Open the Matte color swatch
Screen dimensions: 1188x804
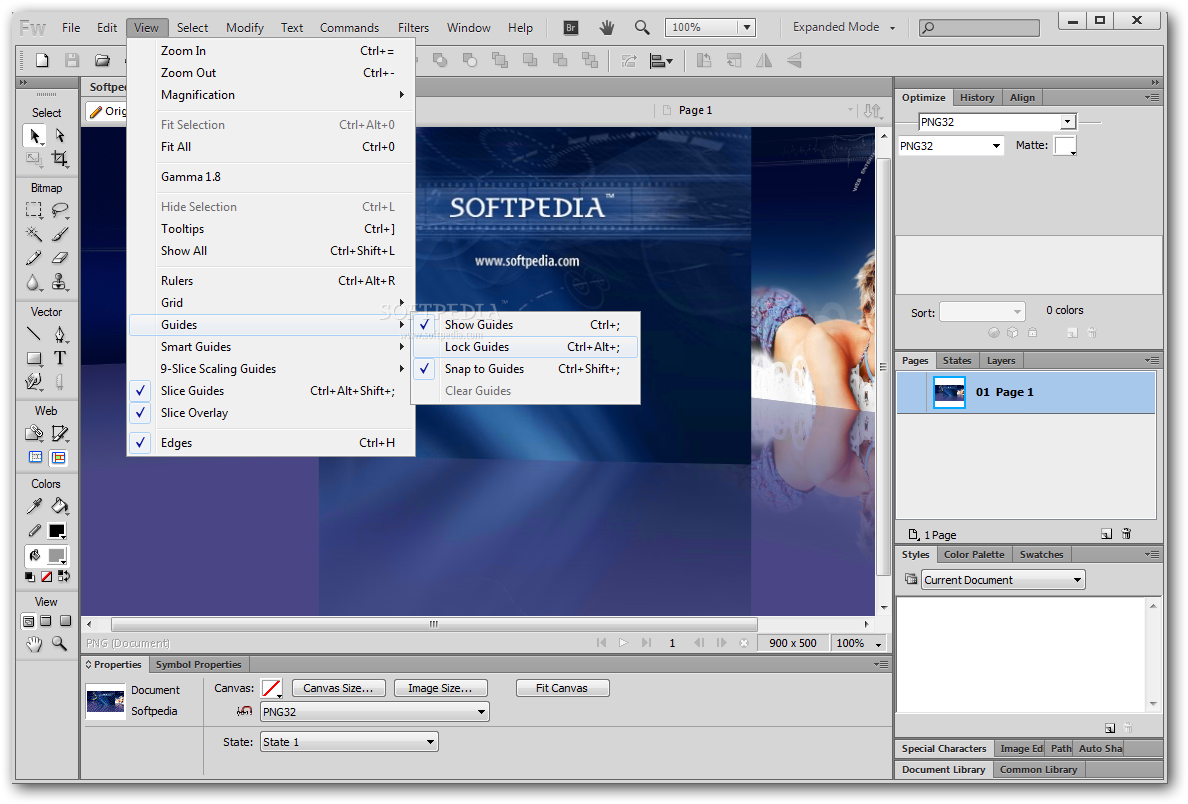tap(1065, 145)
